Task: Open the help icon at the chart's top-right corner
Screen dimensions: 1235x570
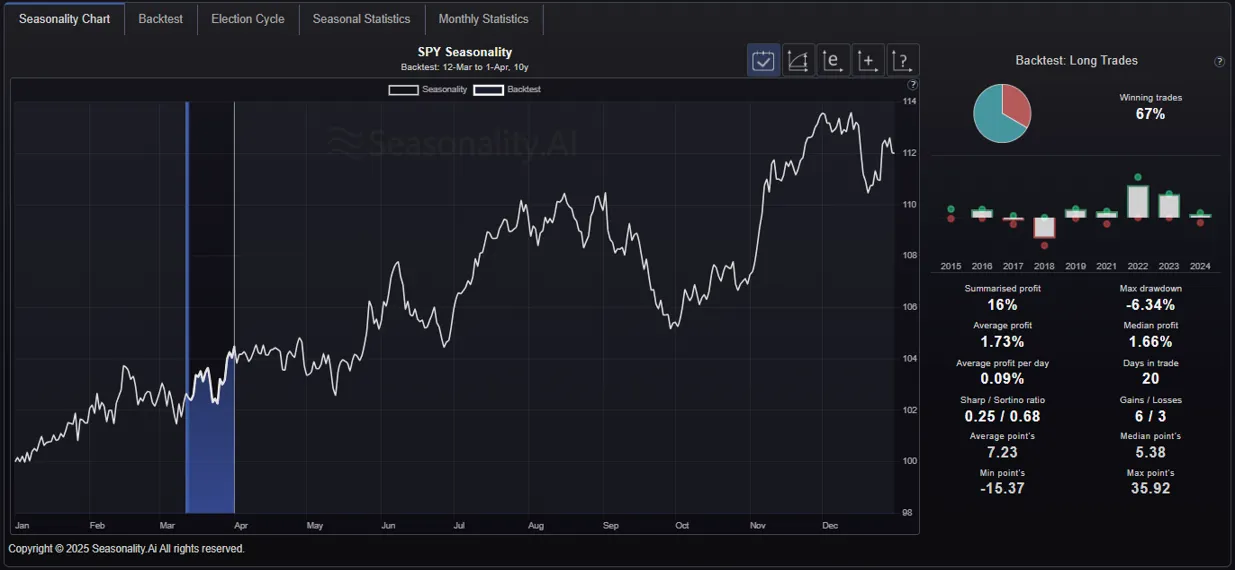Action: [x=912, y=85]
